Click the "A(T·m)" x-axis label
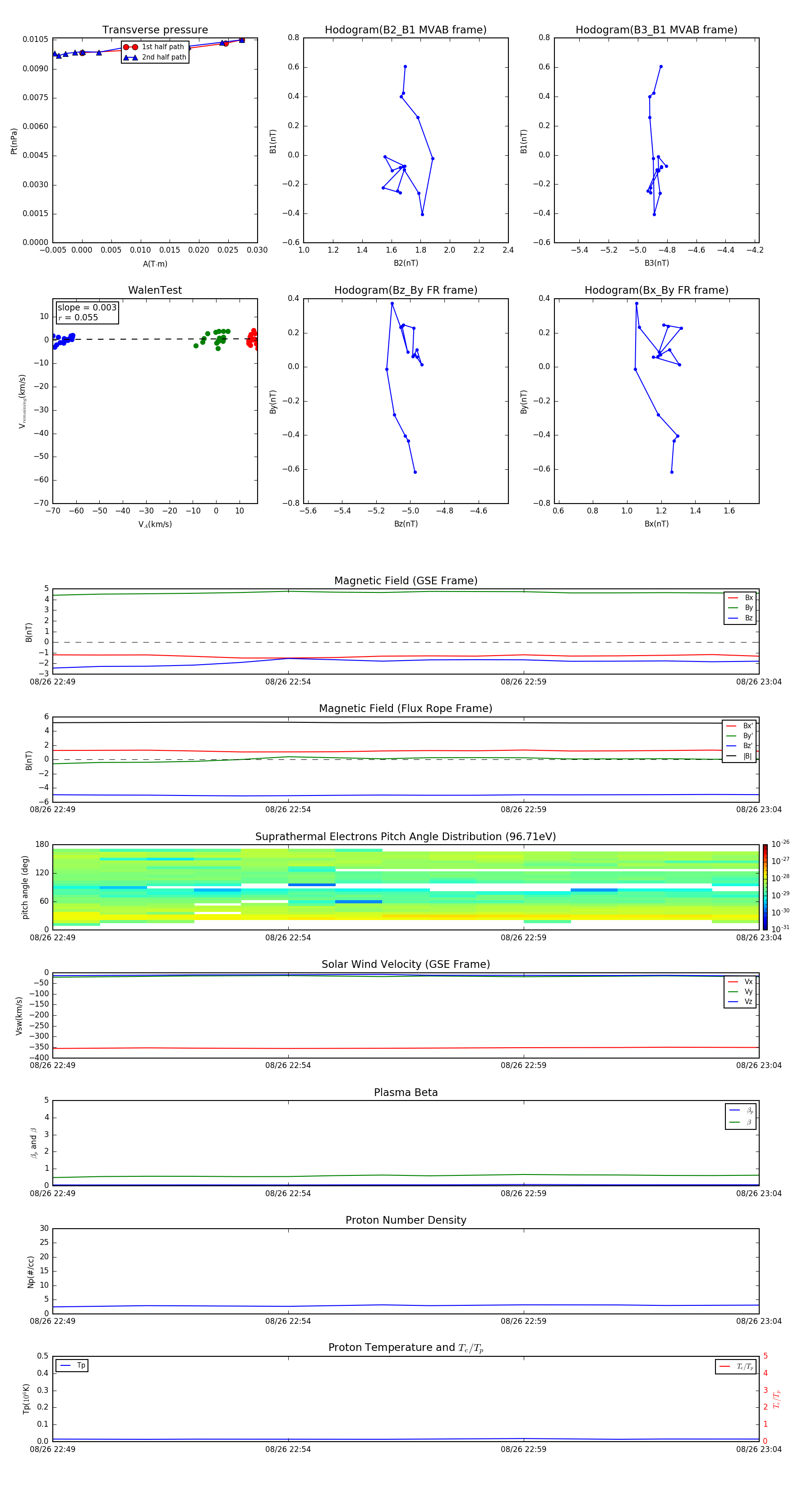 click(155, 264)
